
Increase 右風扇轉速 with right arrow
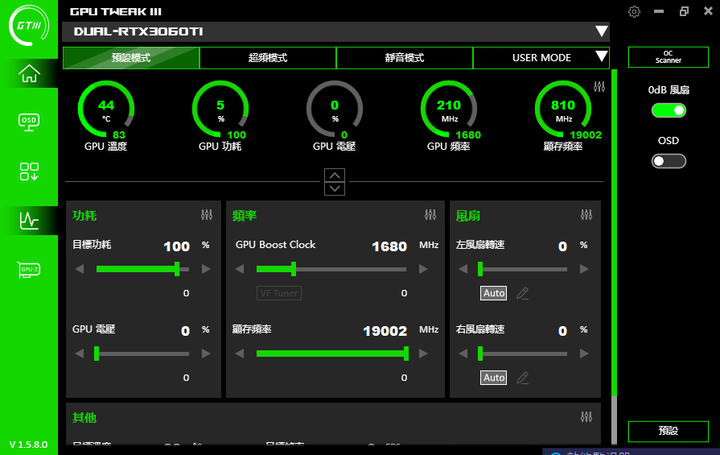click(584, 354)
